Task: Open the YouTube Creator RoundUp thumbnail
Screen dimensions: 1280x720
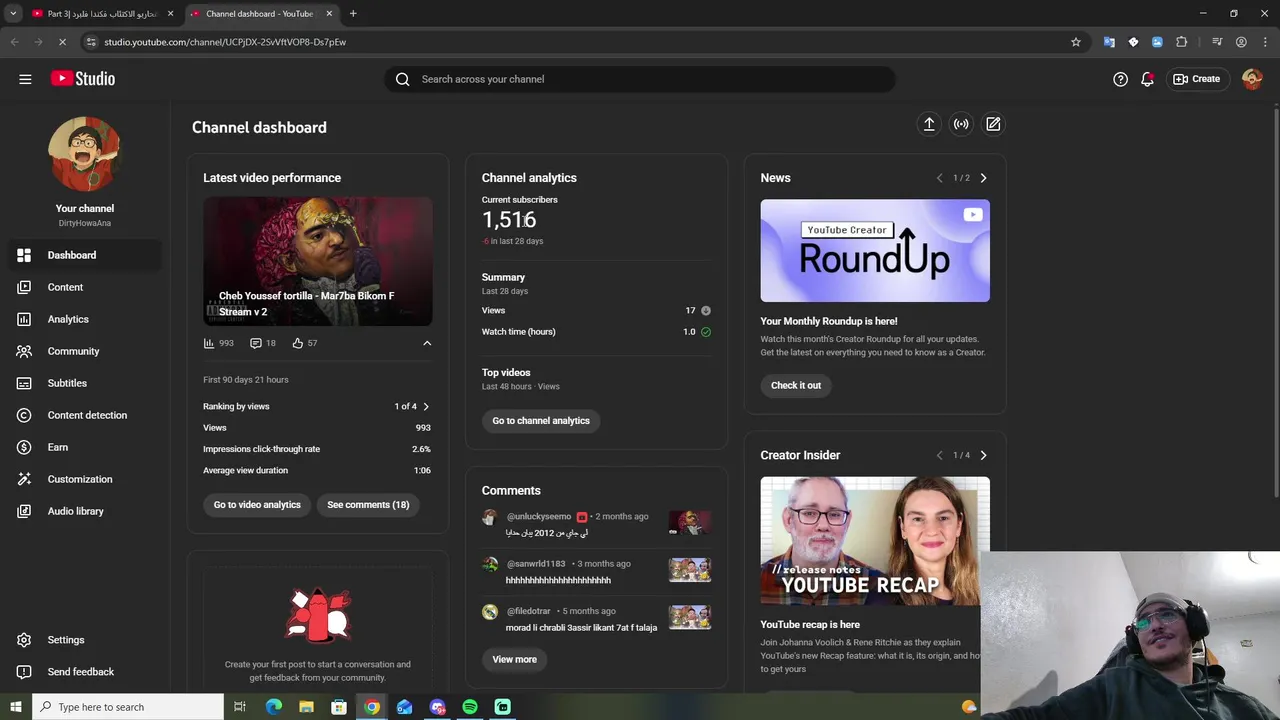Action: pyautogui.click(x=875, y=251)
